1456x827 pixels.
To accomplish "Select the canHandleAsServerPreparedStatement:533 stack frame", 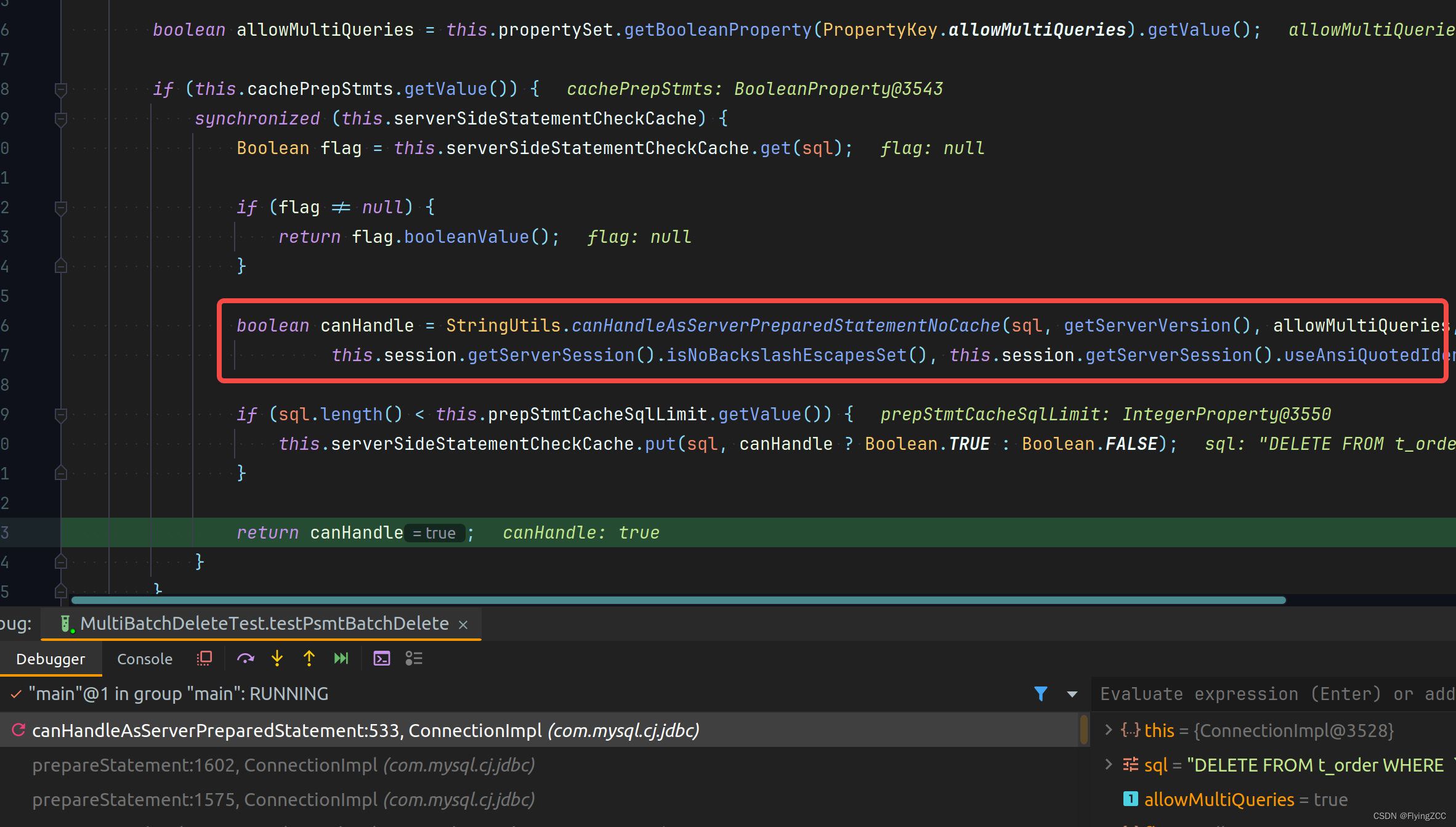I will 544,730.
